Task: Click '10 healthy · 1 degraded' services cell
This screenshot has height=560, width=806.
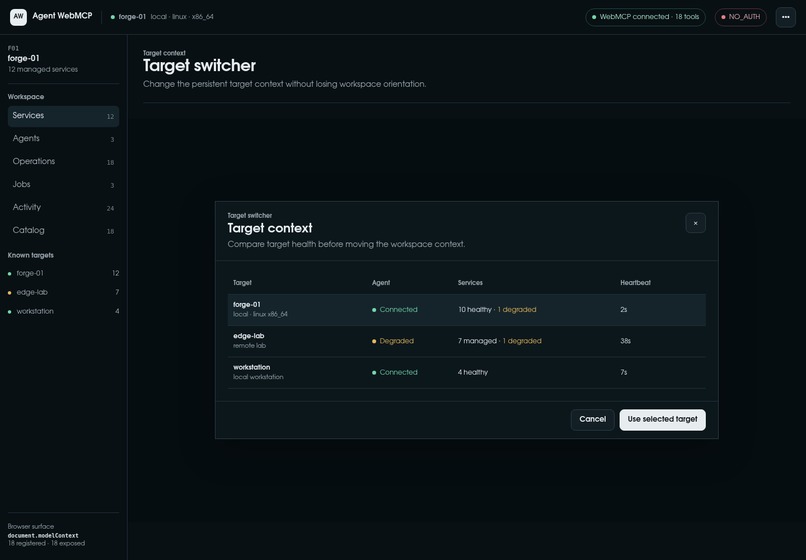Action: pos(497,310)
